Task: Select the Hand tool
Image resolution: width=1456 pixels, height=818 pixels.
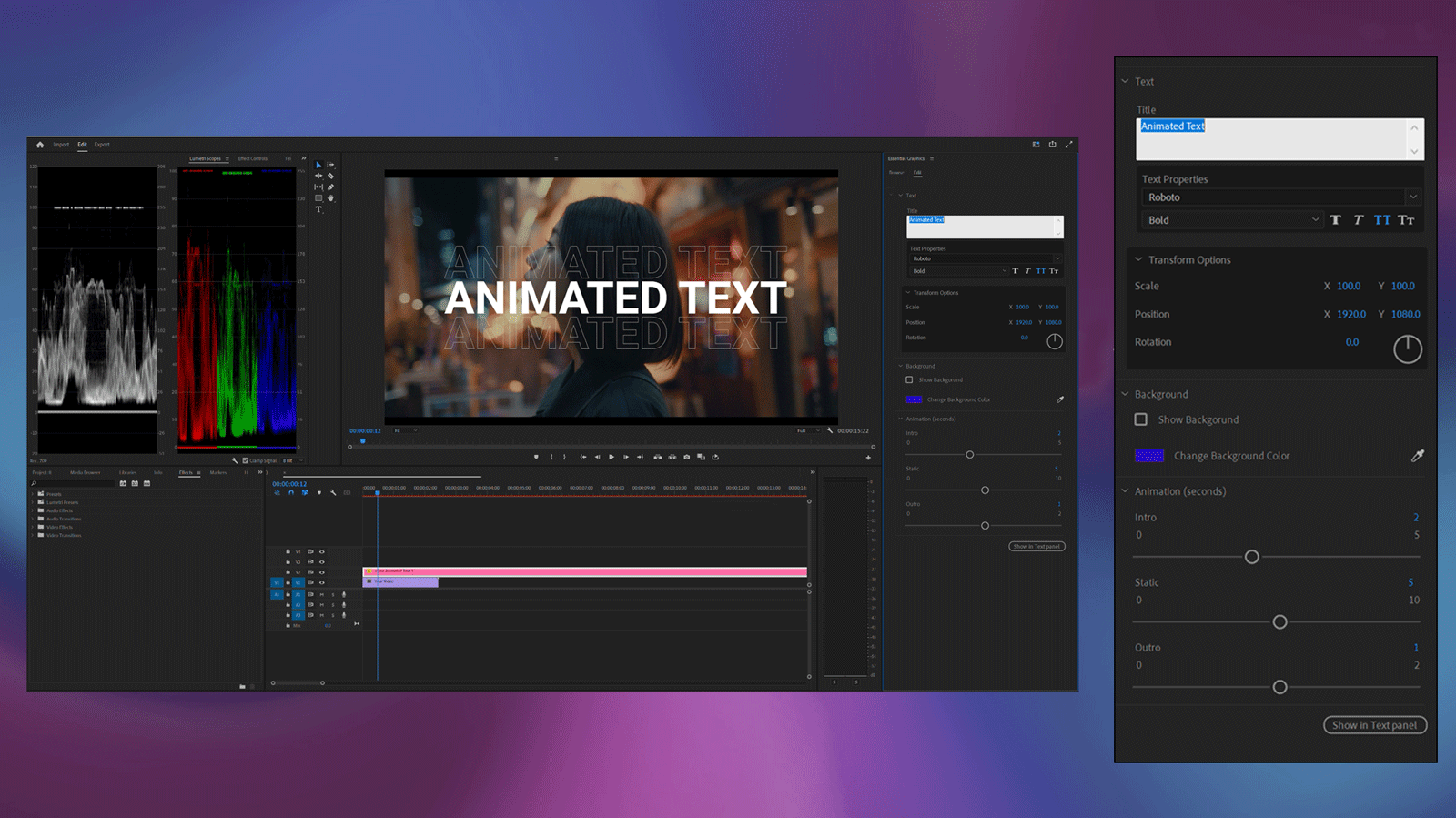Action: tap(330, 198)
